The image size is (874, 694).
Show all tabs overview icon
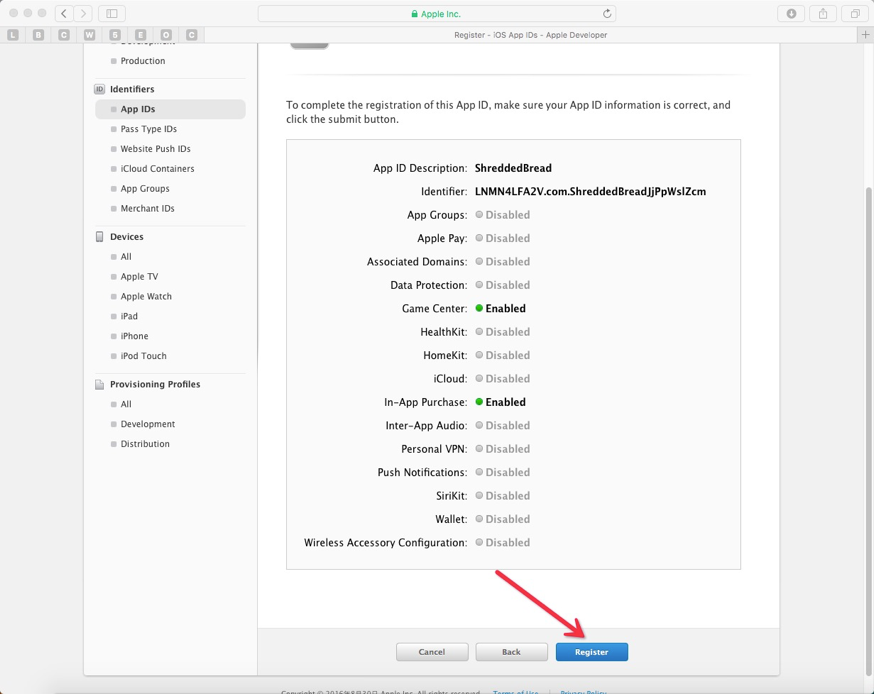854,13
